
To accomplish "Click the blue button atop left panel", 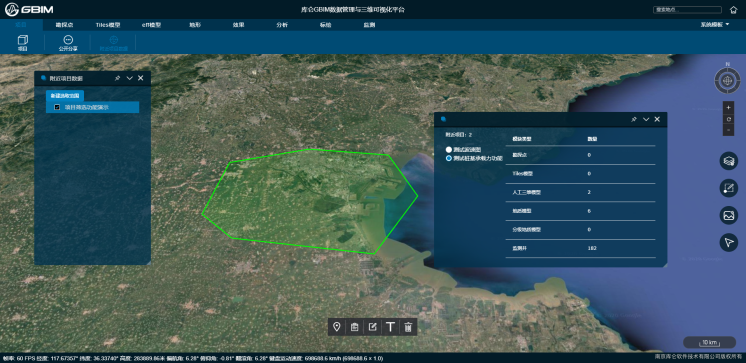I will point(65,95).
